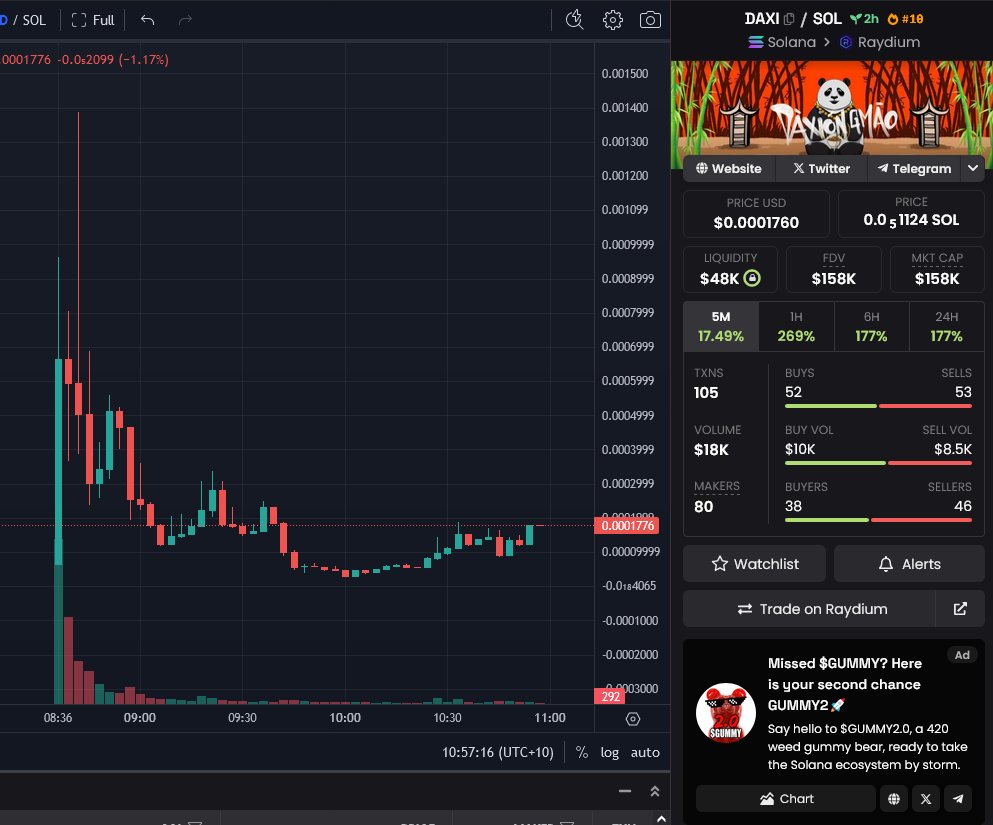Screen dimensions: 993x825
Task: Open time axis go-to-date target icon
Action: coord(633,719)
